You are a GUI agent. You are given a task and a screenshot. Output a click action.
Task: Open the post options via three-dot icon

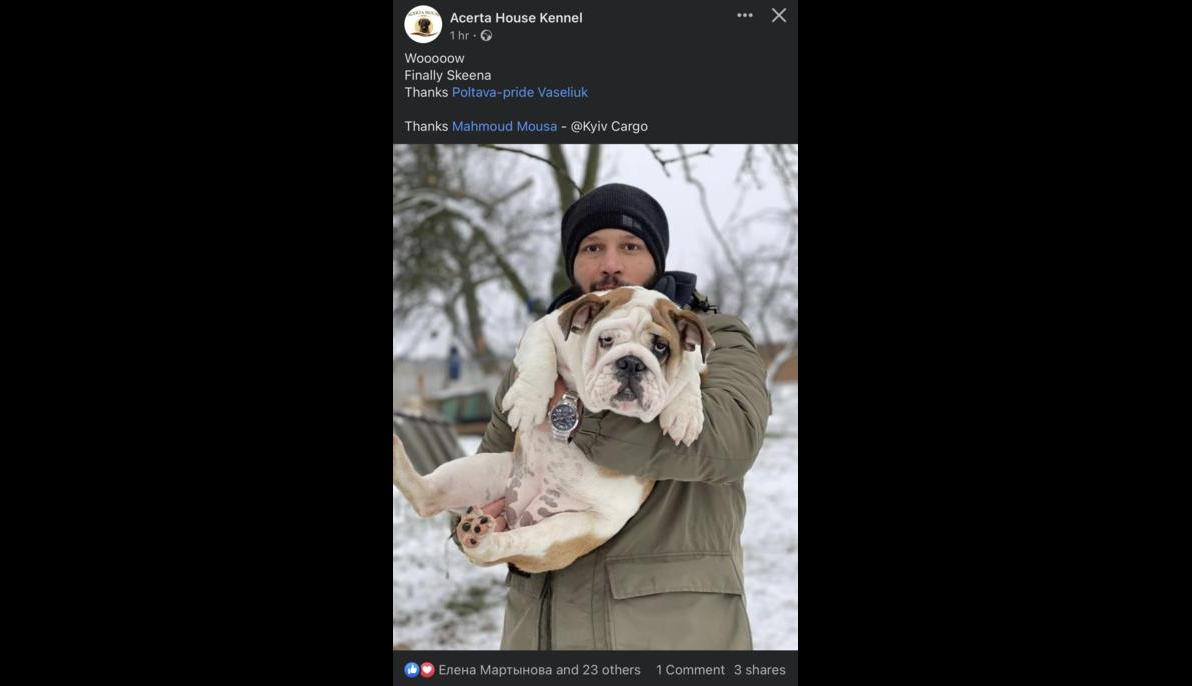[744, 15]
